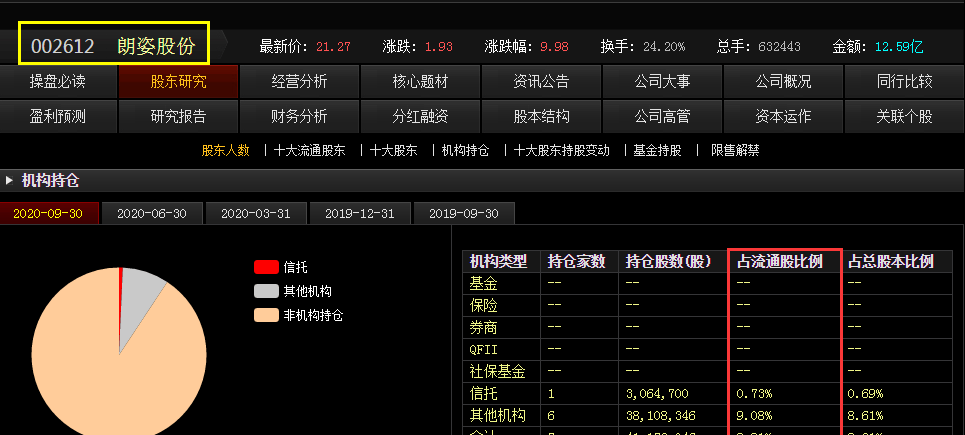Click the 涨跌幅 9.98 value

pos(554,47)
